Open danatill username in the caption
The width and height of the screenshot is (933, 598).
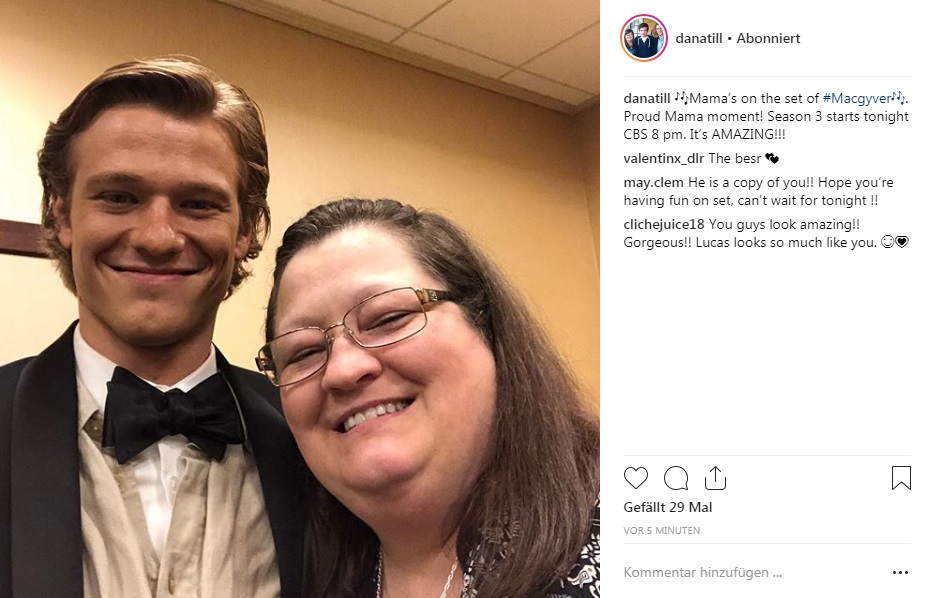click(x=647, y=98)
